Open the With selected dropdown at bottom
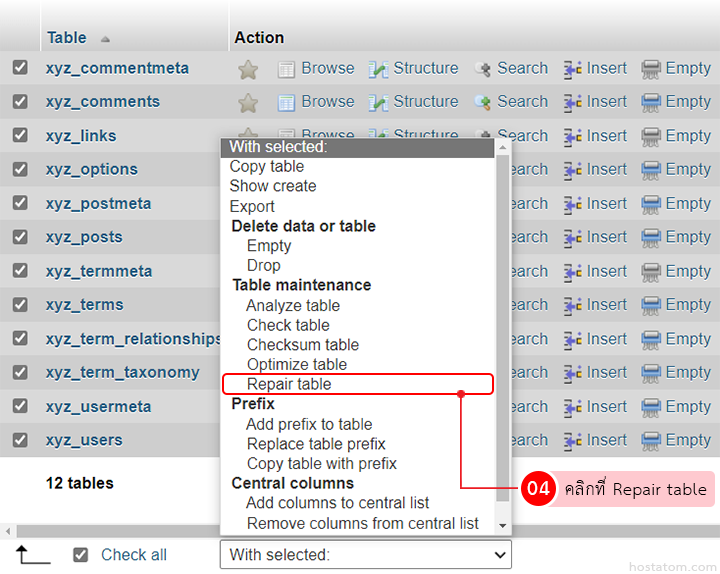 point(365,554)
